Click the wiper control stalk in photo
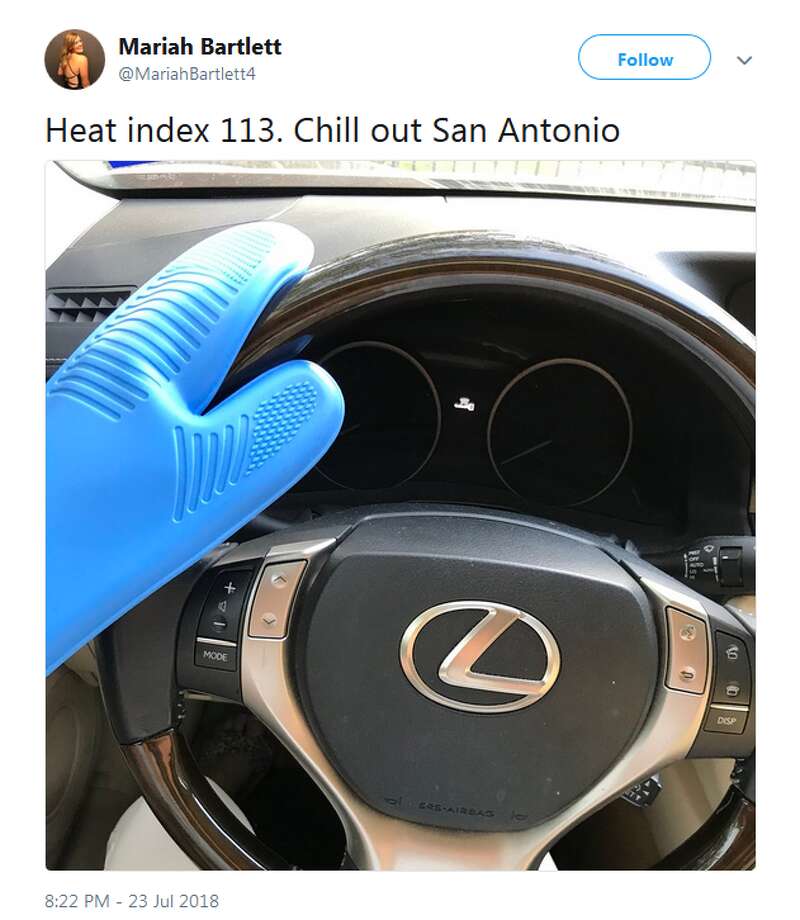Viewport: 800px width, 920px height. pyautogui.click(x=714, y=562)
